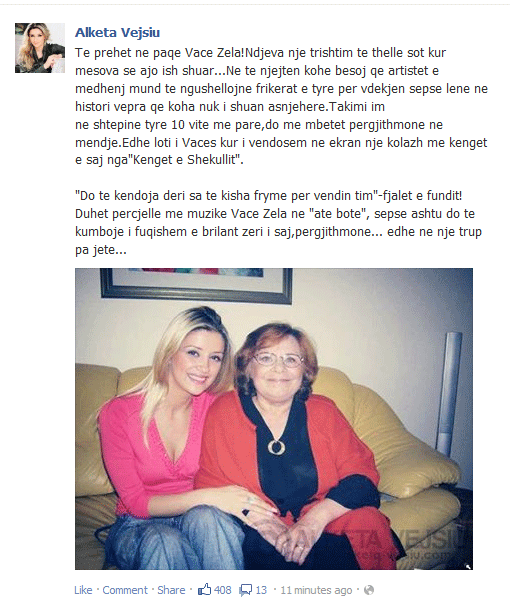Open the attached sofa photo

(274, 419)
